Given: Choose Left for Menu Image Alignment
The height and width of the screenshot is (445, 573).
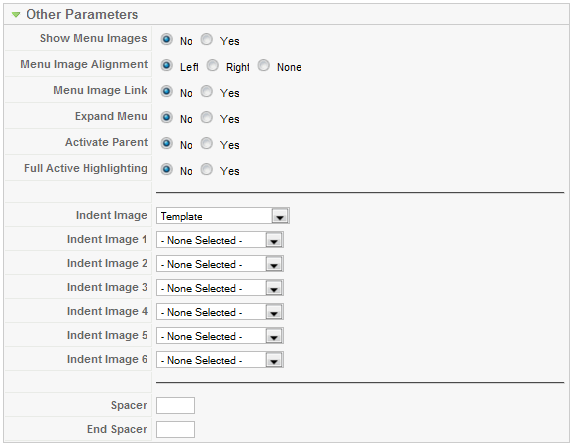Looking at the screenshot, I should (x=166, y=65).
